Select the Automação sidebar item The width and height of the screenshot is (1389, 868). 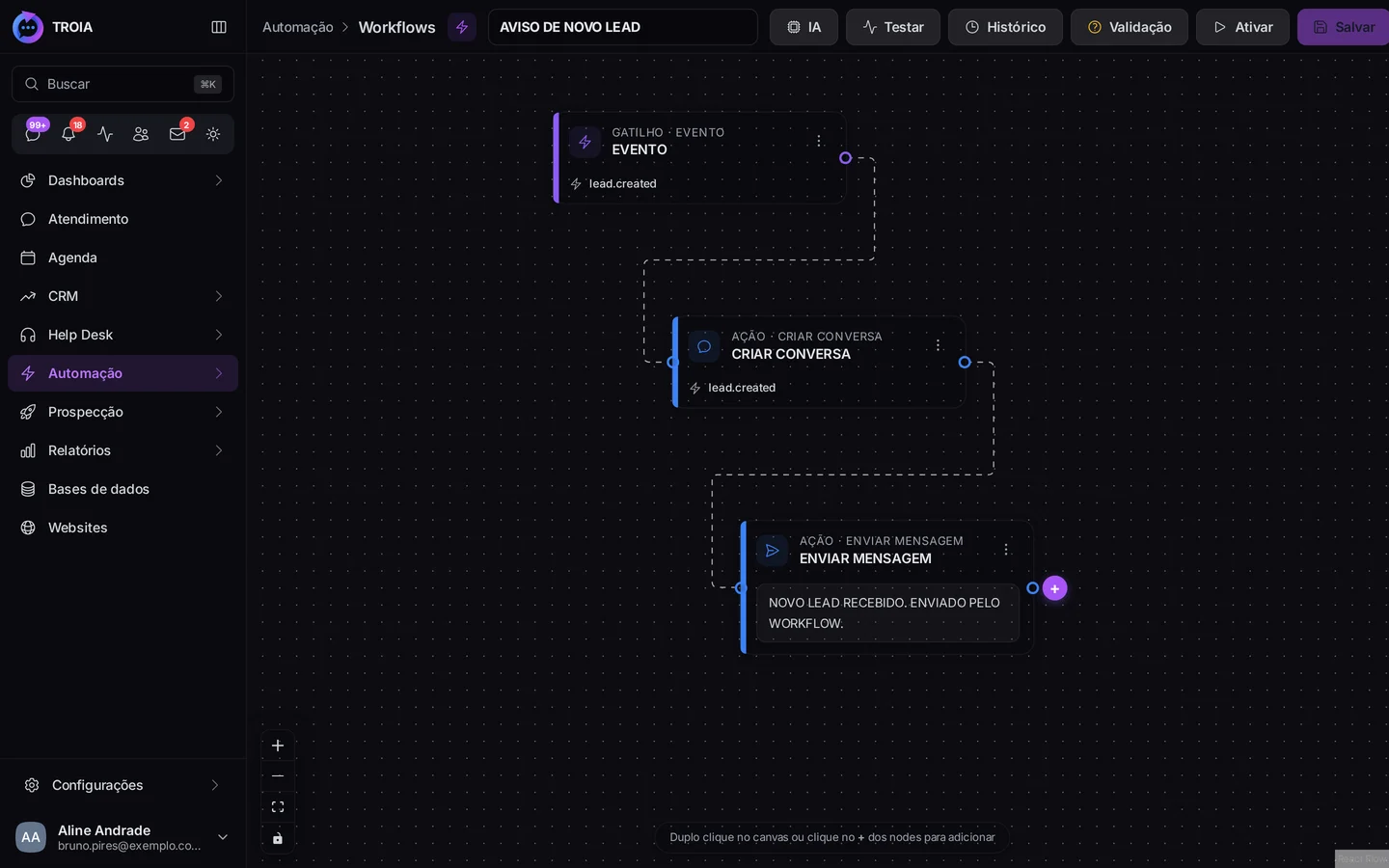pyautogui.click(x=123, y=373)
